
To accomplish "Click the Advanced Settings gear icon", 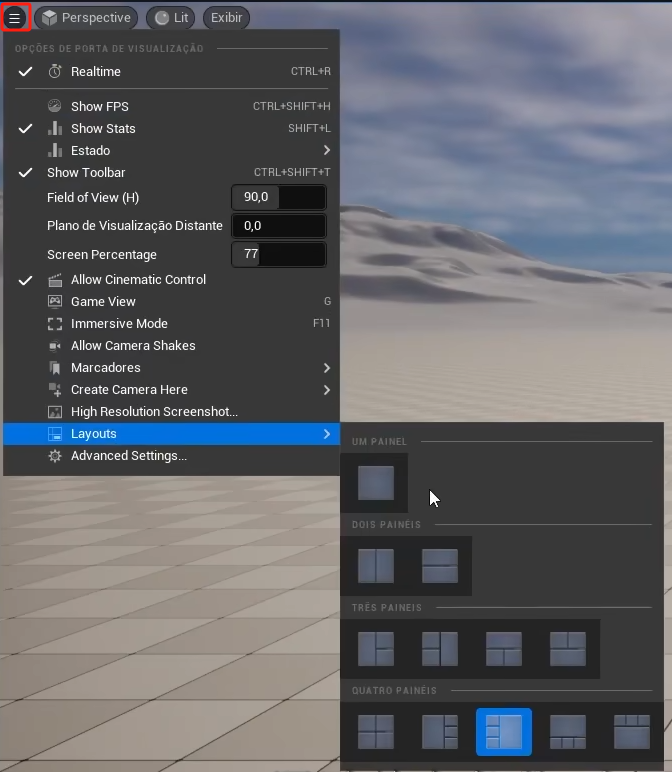I will (55, 456).
